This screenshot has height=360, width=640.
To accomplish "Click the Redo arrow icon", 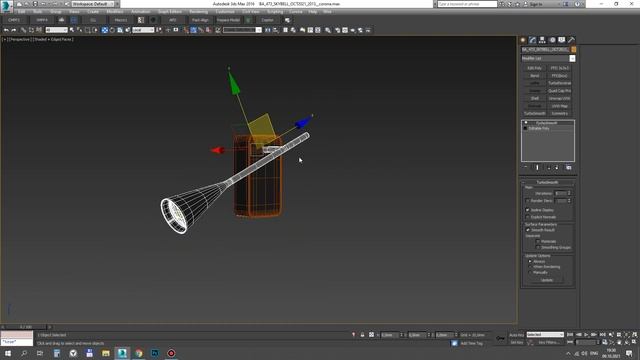I will point(14,30).
